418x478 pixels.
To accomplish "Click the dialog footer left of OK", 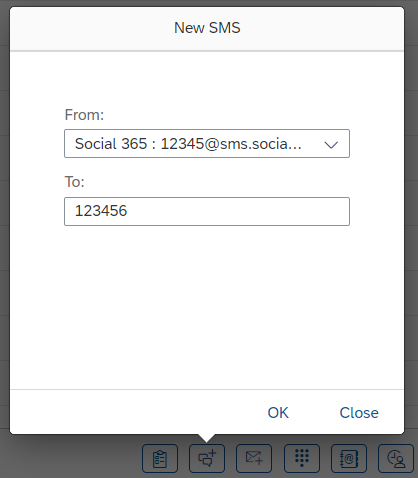I will coord(133,413).
